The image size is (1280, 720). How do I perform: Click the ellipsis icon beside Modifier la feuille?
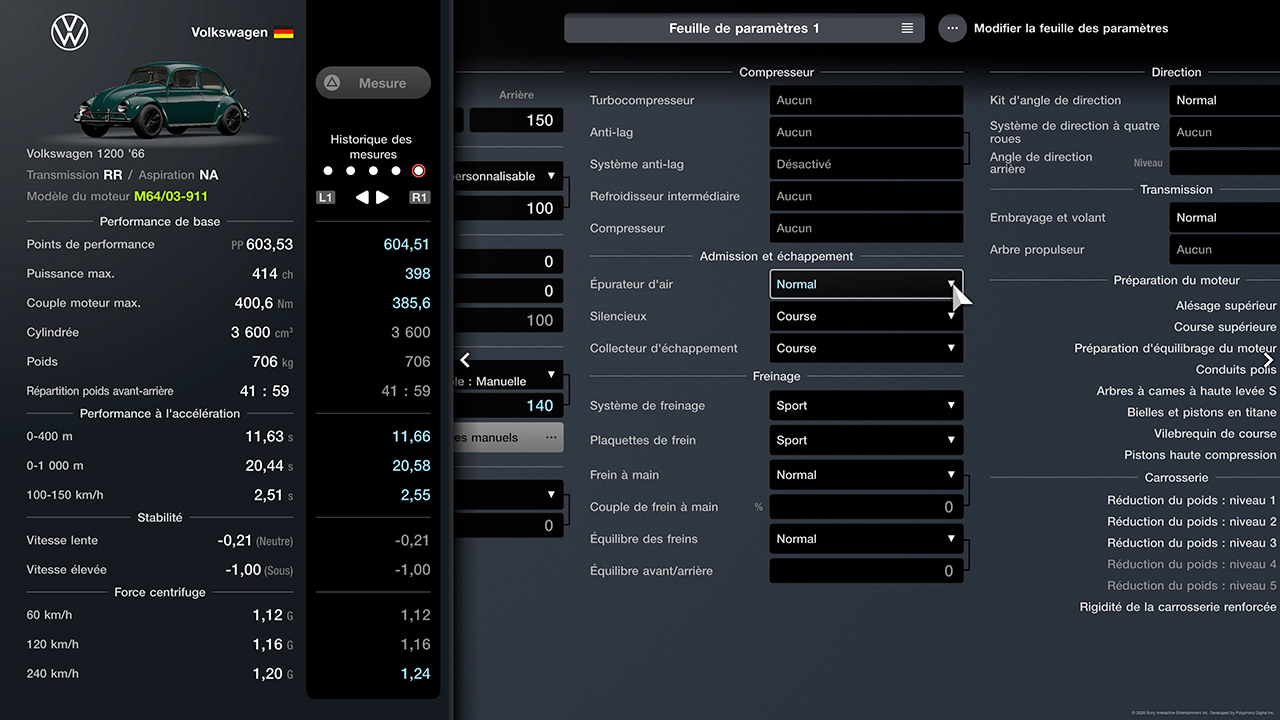(952, 28)
